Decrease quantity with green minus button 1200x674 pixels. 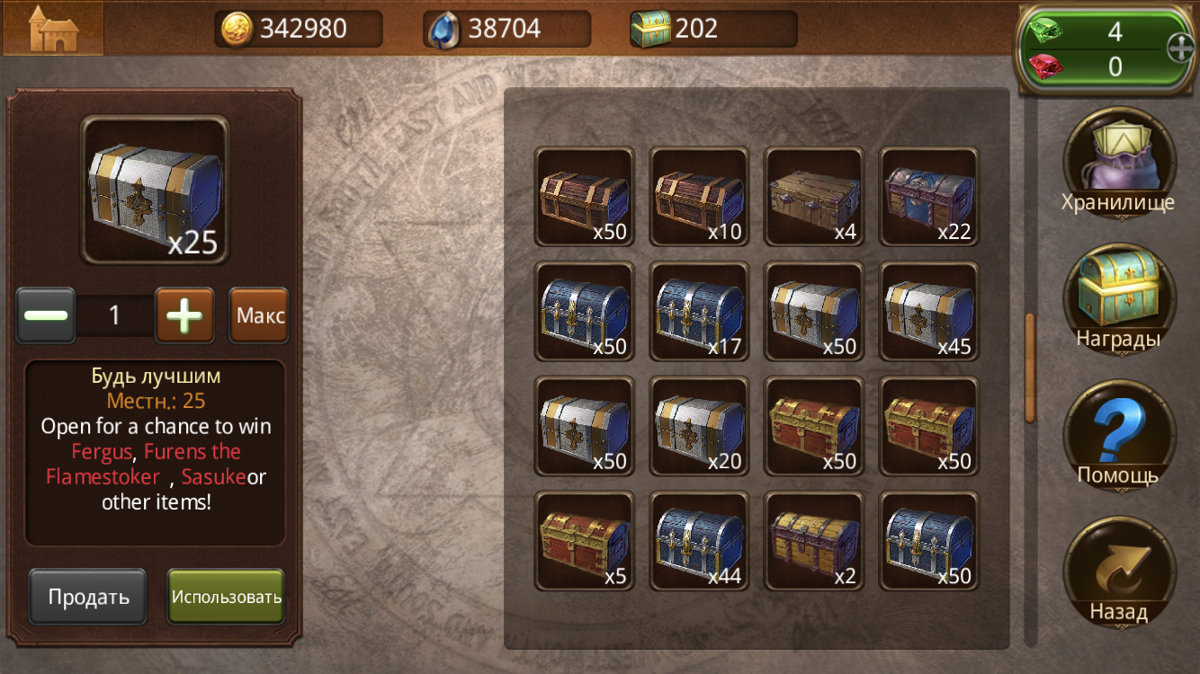(x=46, y=316)
